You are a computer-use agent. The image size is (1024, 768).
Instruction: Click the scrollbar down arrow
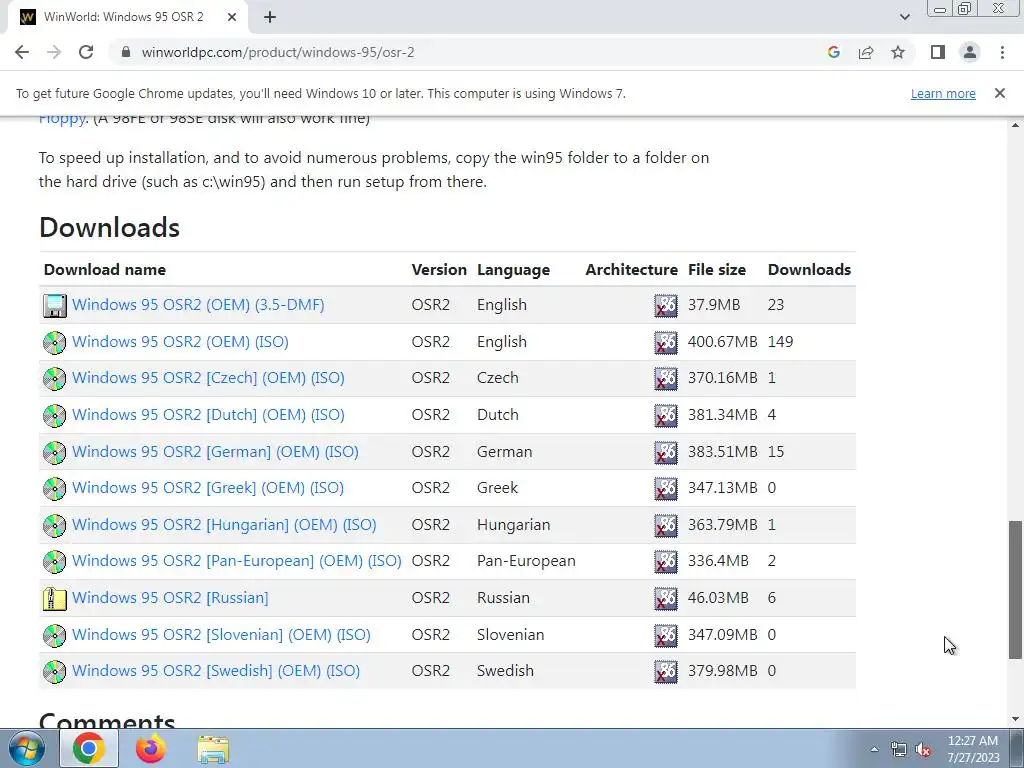[1015, 719]
